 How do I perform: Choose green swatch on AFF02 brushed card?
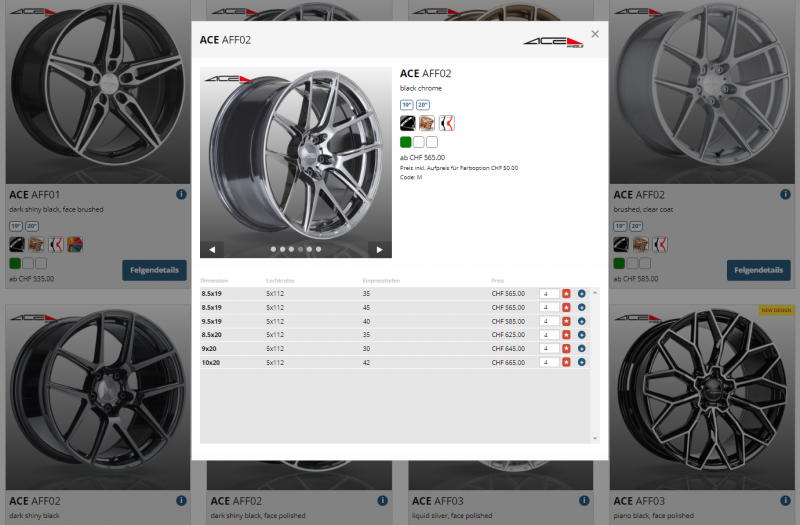click(619, 263)
